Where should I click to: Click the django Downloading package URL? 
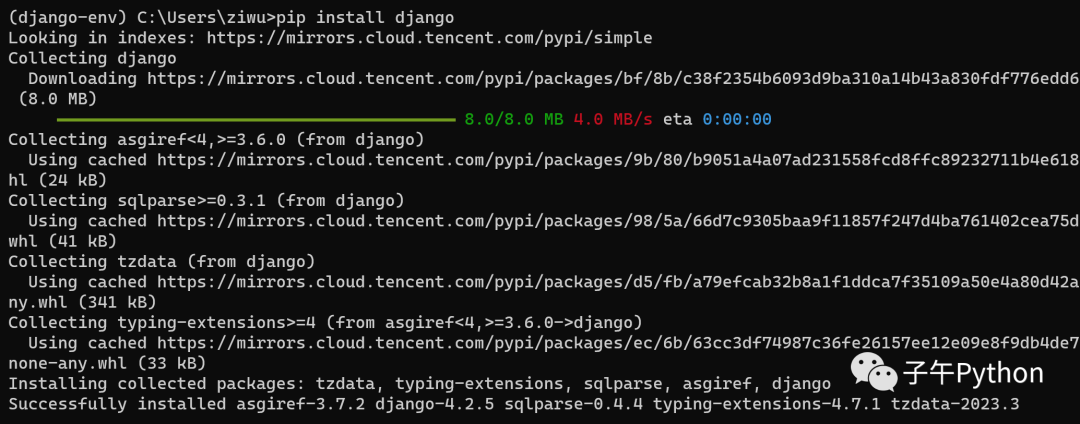[x=614, y=78]
